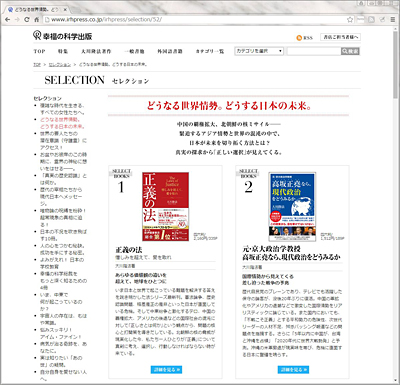This screenshot has width=400, height=385.
Task: Open the TOP navigation item
Action: (39, 51)
